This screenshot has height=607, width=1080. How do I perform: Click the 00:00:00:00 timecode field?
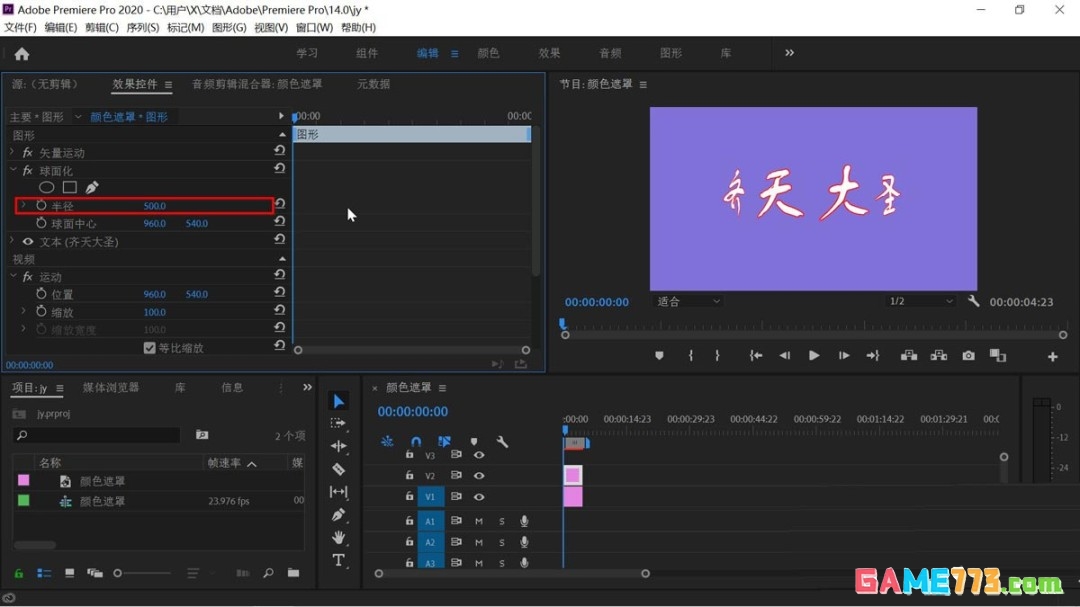(413, 411)
